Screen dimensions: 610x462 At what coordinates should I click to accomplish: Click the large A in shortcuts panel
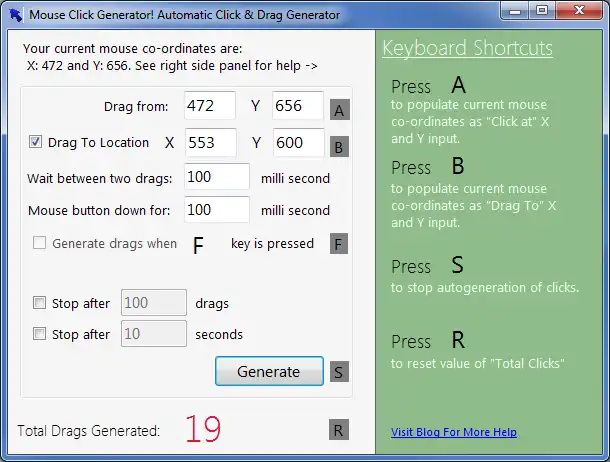(x=459, y=85)
